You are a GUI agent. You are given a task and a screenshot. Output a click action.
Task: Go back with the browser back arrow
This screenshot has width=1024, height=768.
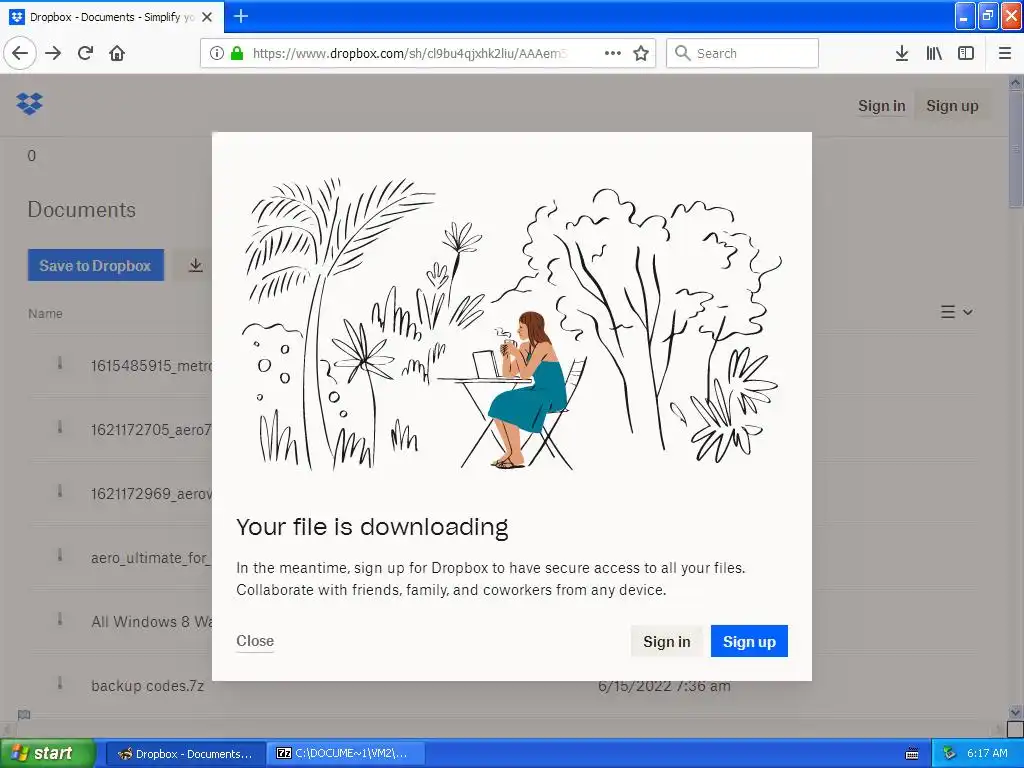[x=20, y=53]
